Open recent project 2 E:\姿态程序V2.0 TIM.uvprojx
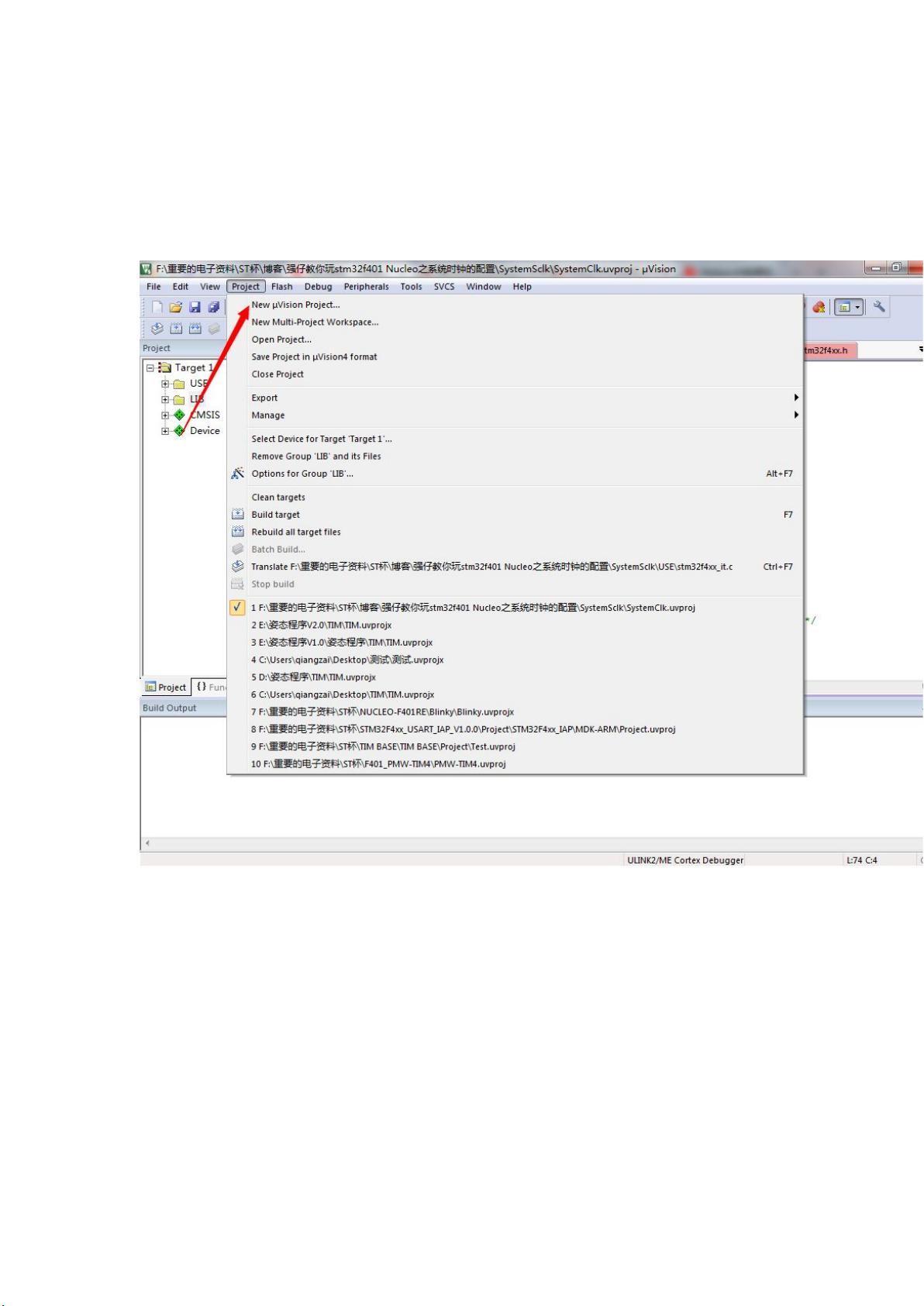924x1306 pixels. [x=515, y=625]
